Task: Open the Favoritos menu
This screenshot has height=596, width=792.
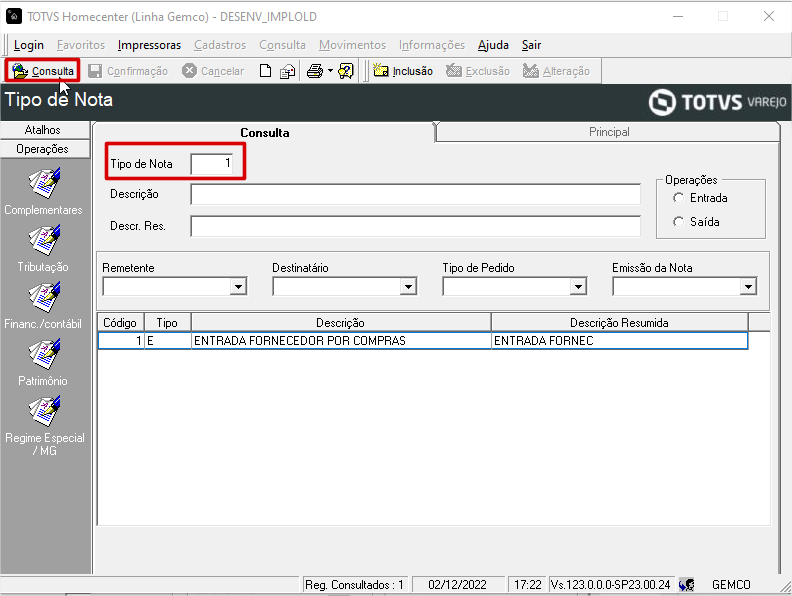Action: click(81, 45)
